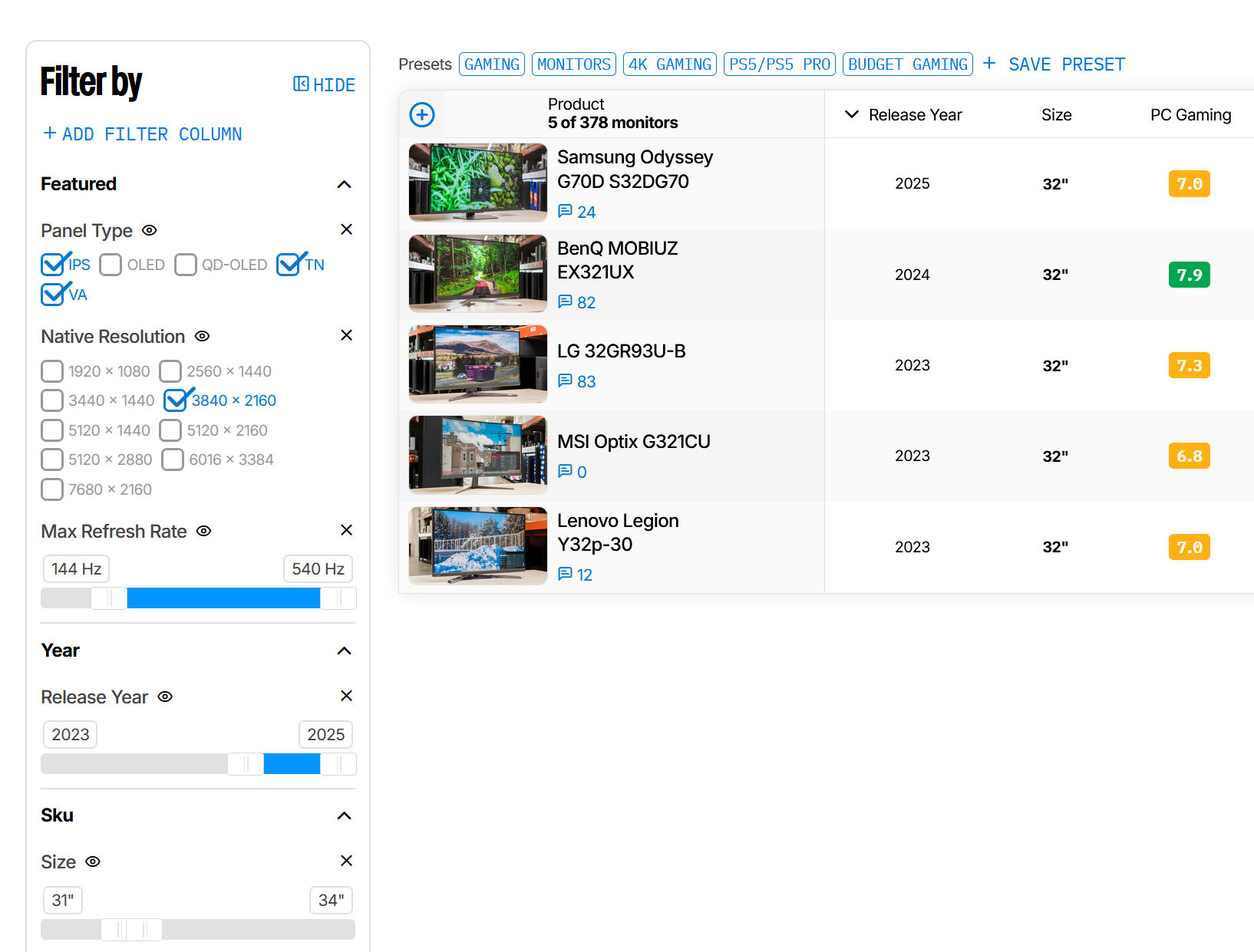This screenshot has height=952, width=1254.
Task: Click the Max Refresh Rate maximum handle
Action: [338, 598]
